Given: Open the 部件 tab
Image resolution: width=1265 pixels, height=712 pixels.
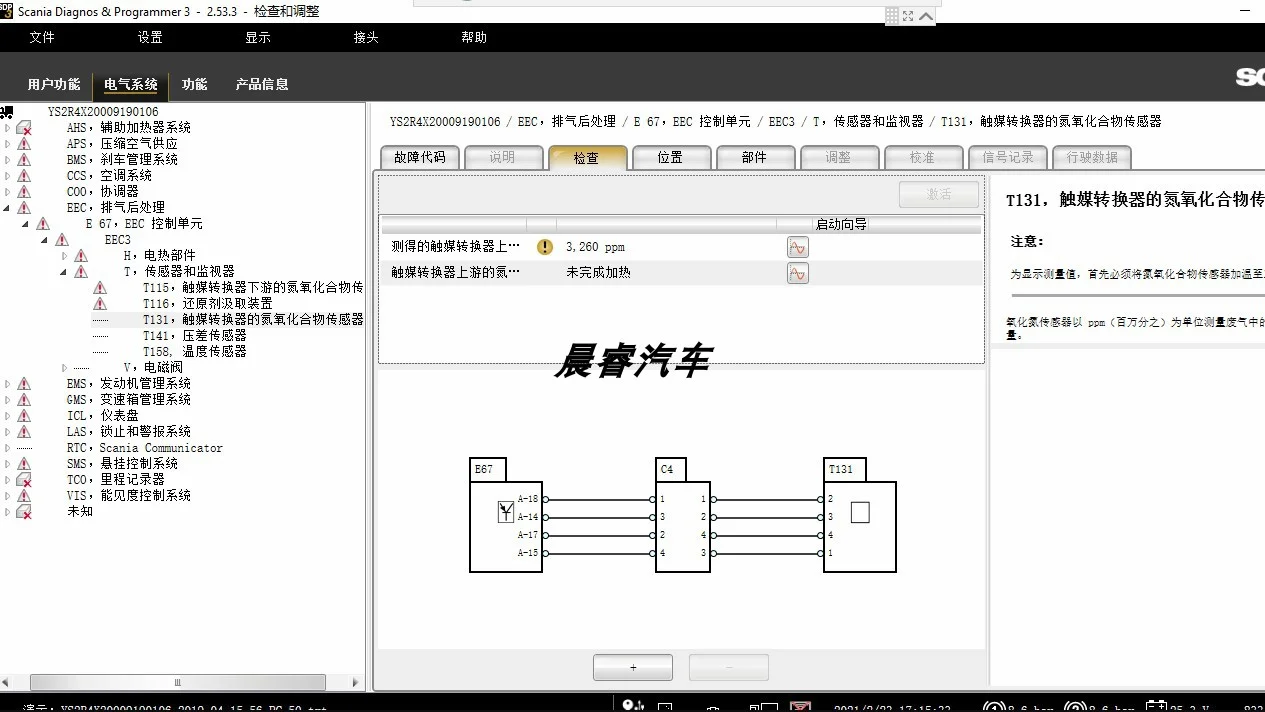Looking at the screenshot, I should (755, 158).
